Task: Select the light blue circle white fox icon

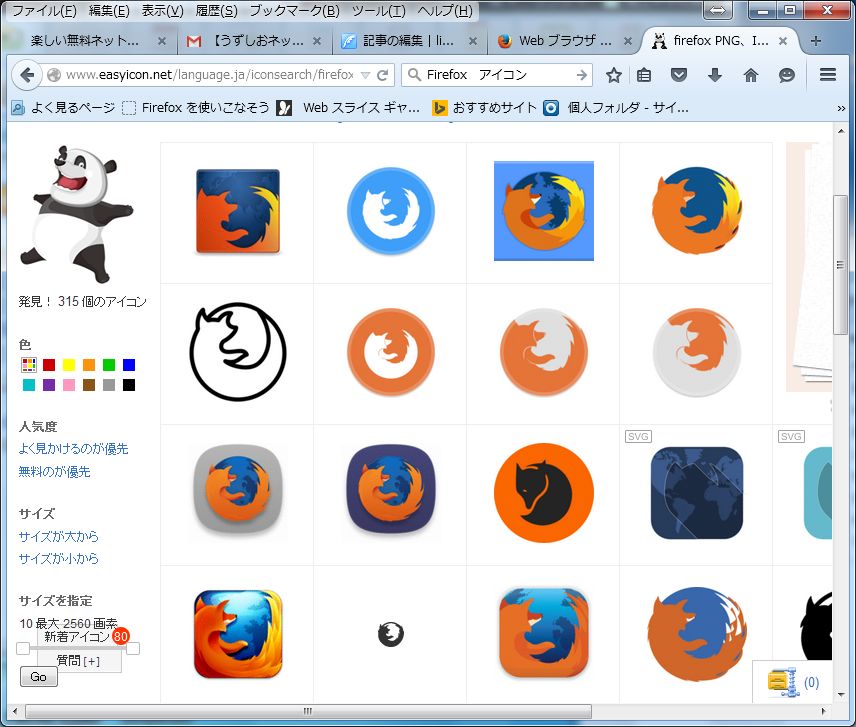Action: tap(390, 211)
